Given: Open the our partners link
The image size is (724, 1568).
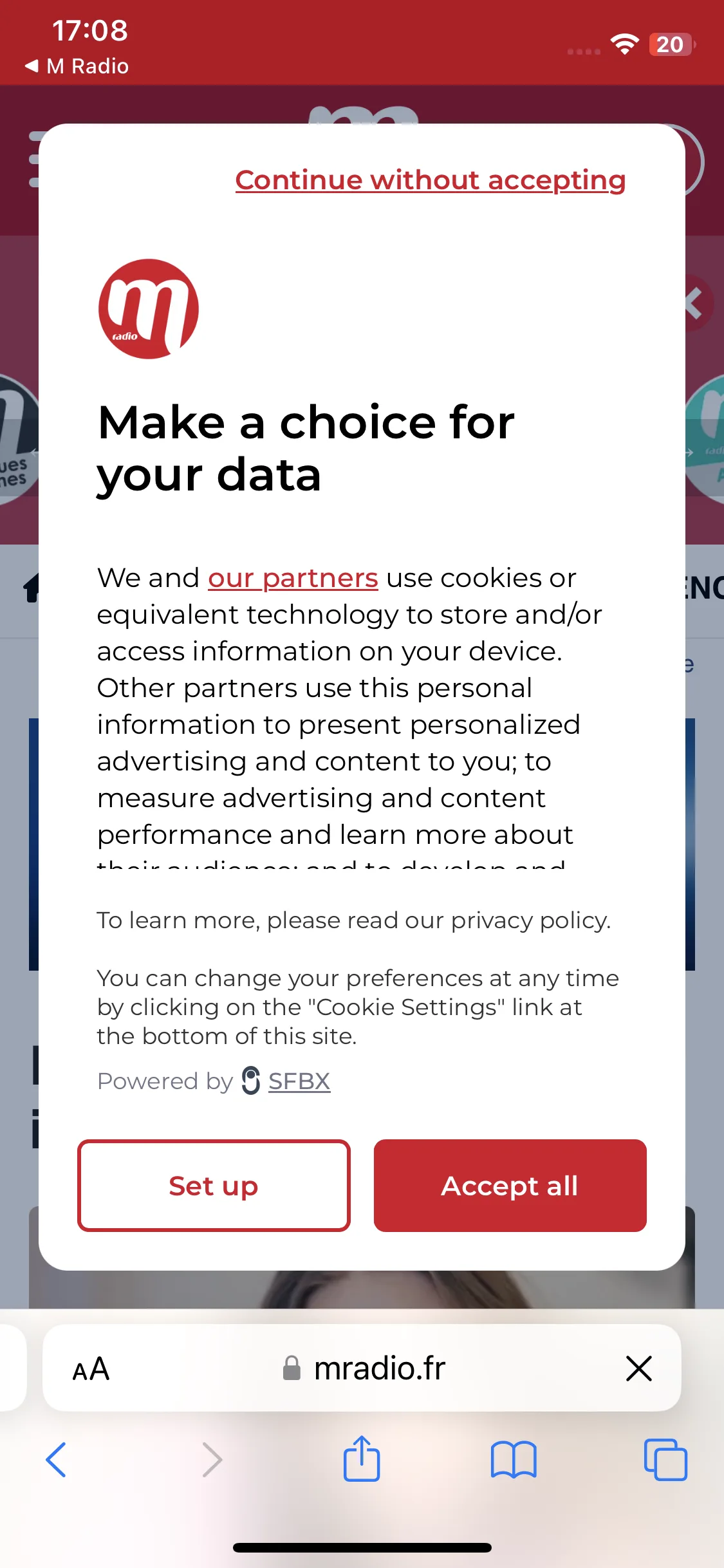Looking at the screenshot, I should click(293, 578).
